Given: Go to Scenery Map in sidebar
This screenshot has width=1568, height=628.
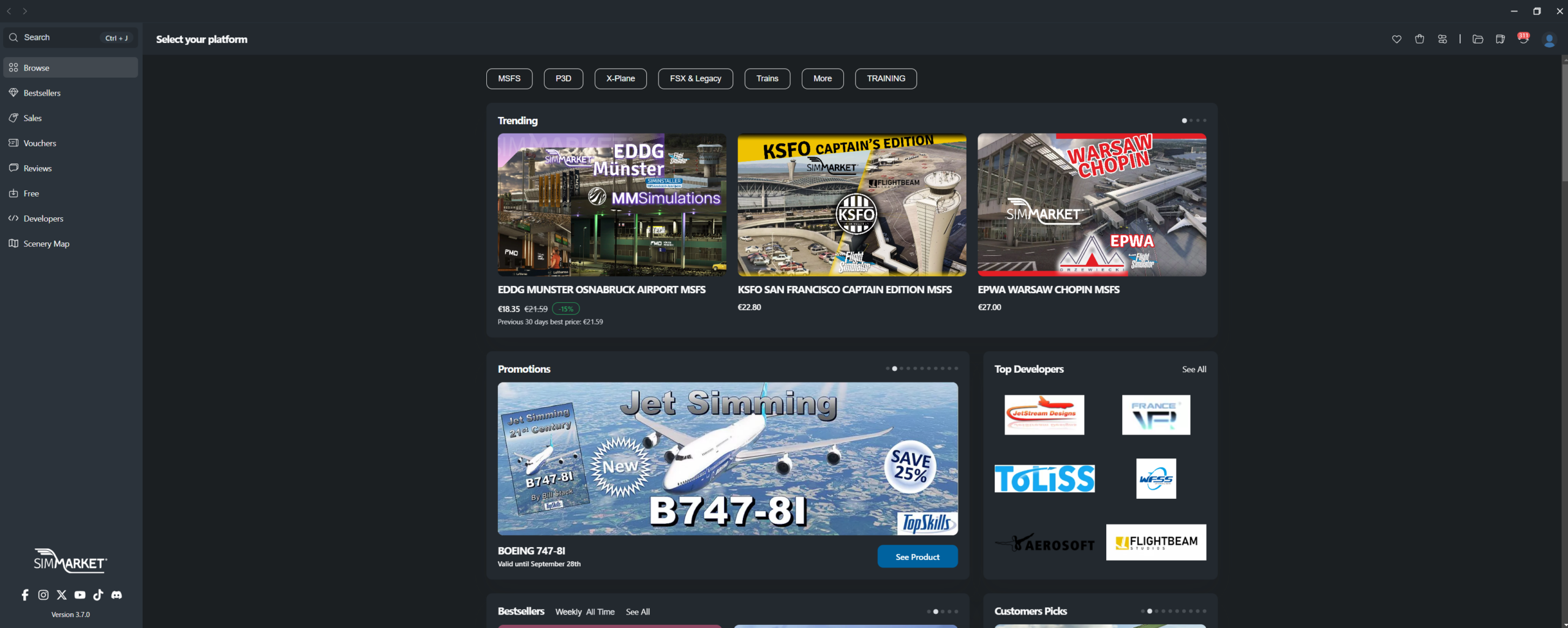Looking at the screenshot, I should [46, 244].
